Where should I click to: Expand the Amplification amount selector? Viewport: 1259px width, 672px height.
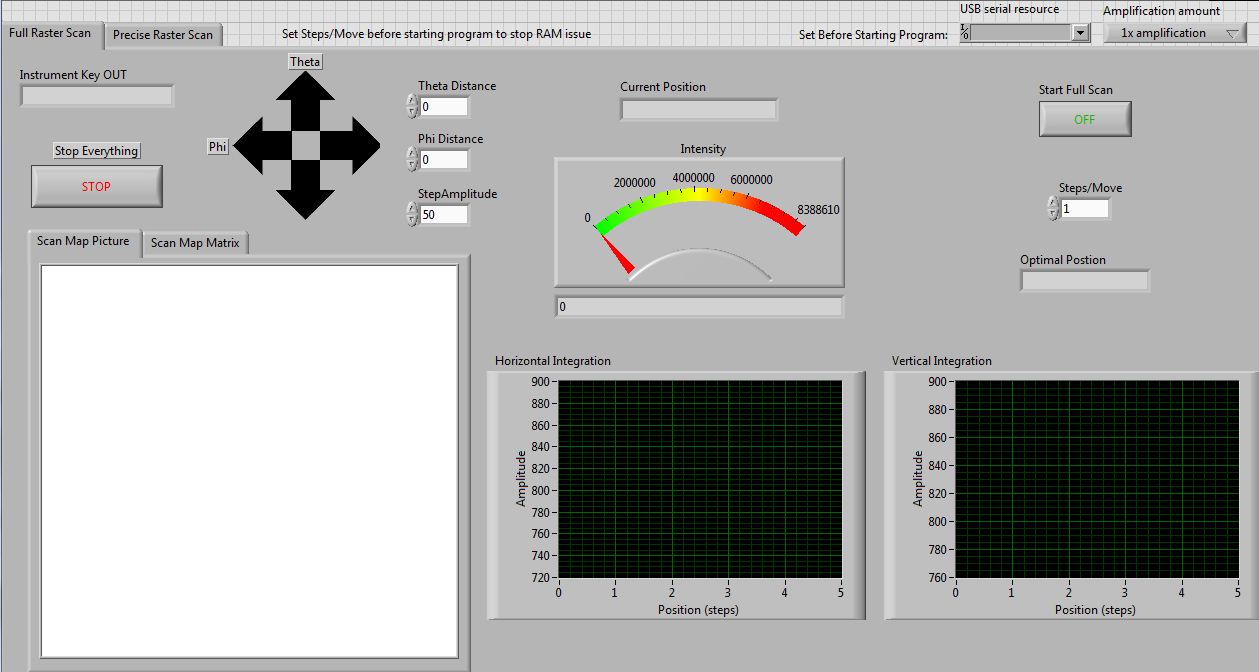coord(1173,33)
